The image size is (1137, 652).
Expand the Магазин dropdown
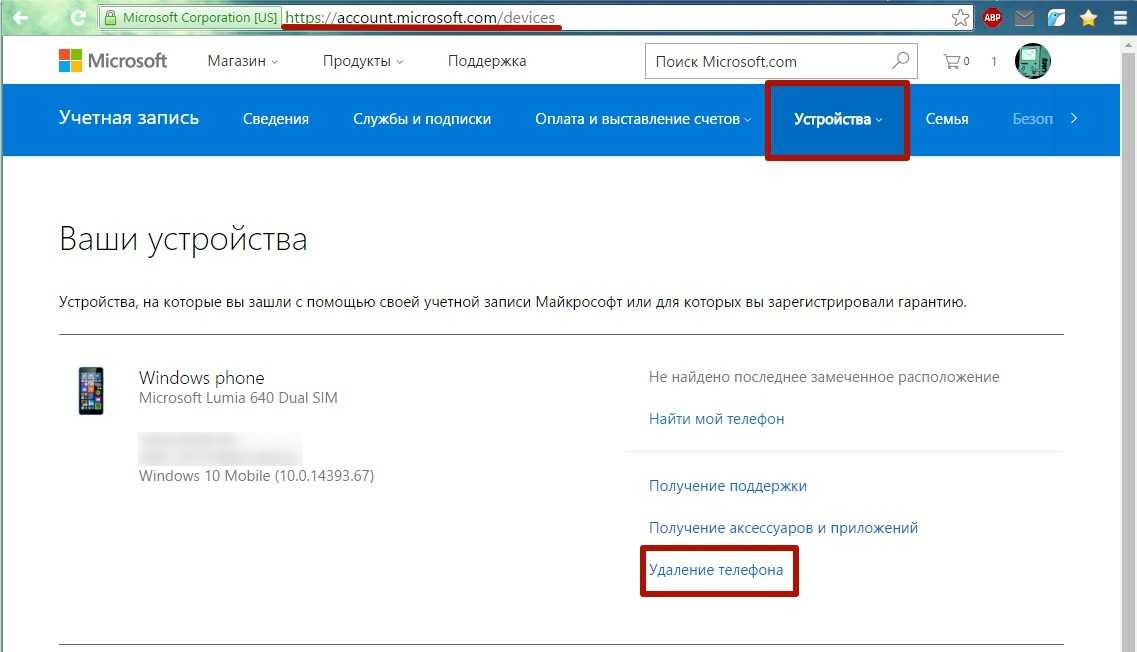click(x=243, y=61)
